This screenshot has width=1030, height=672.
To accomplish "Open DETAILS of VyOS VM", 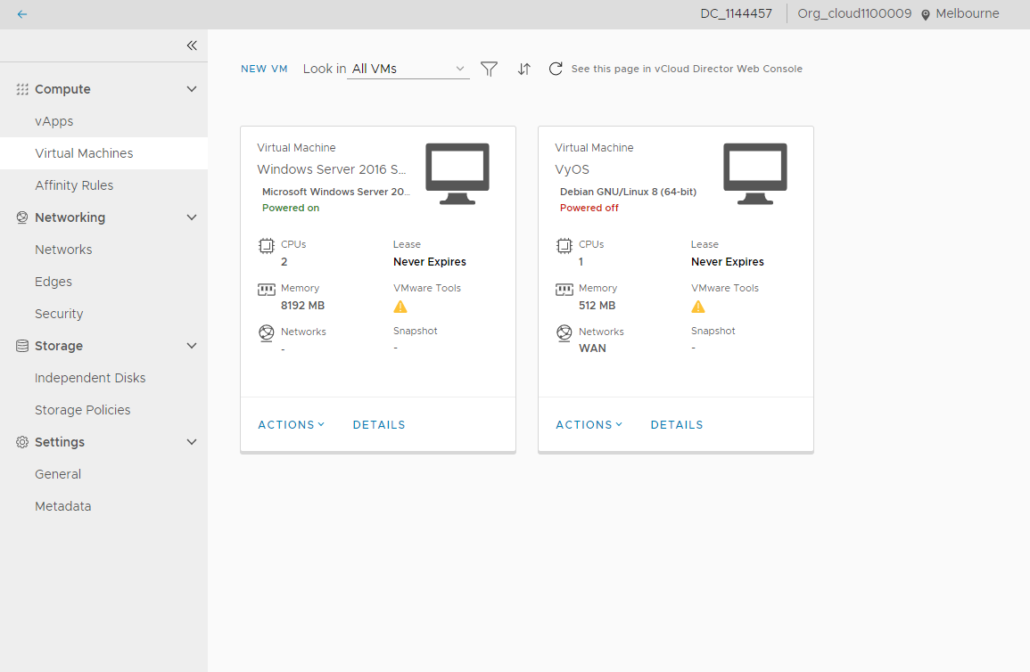I will (x=677, y=425).
